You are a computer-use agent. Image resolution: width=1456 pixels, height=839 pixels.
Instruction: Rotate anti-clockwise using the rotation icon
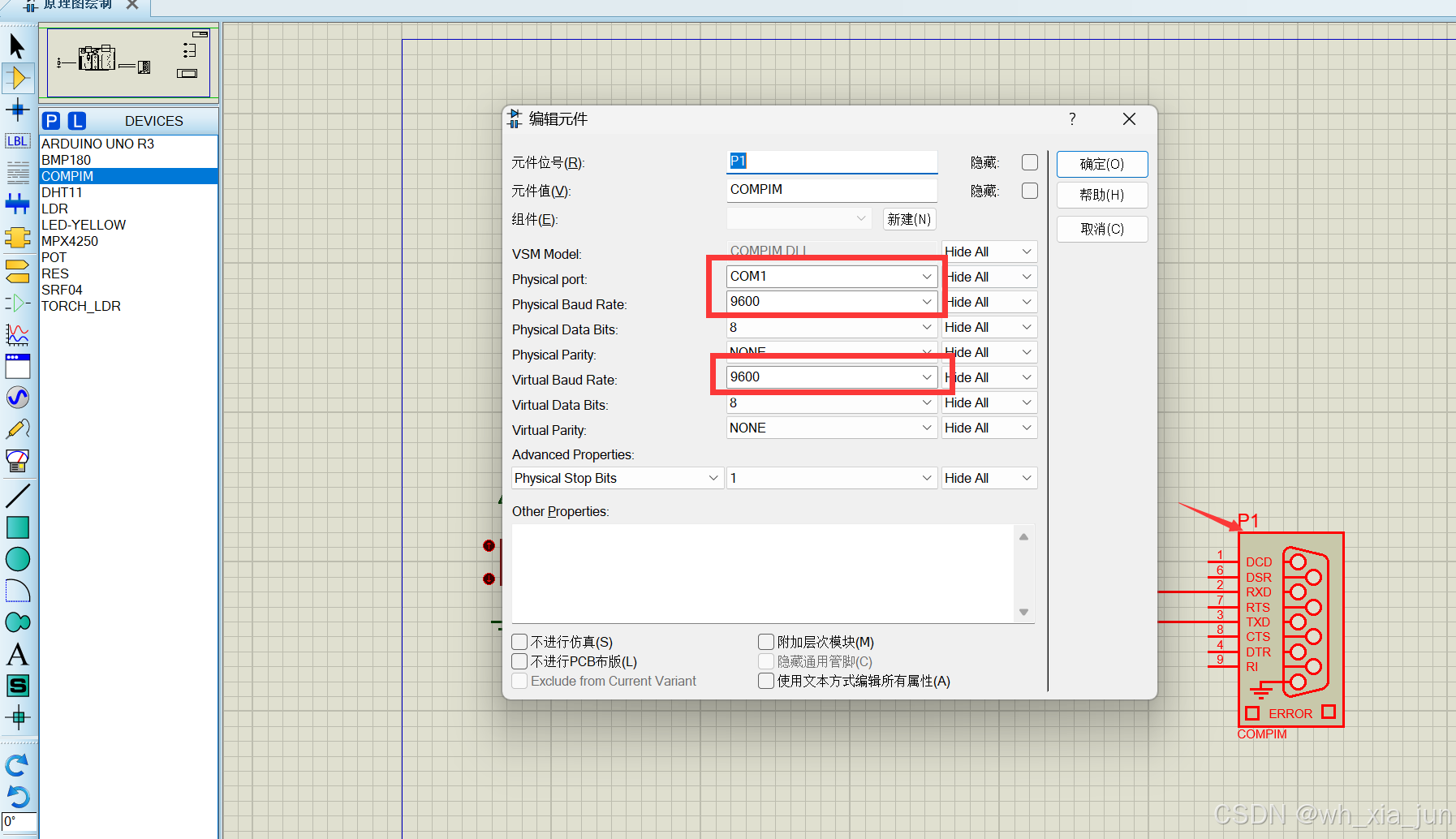17,796
